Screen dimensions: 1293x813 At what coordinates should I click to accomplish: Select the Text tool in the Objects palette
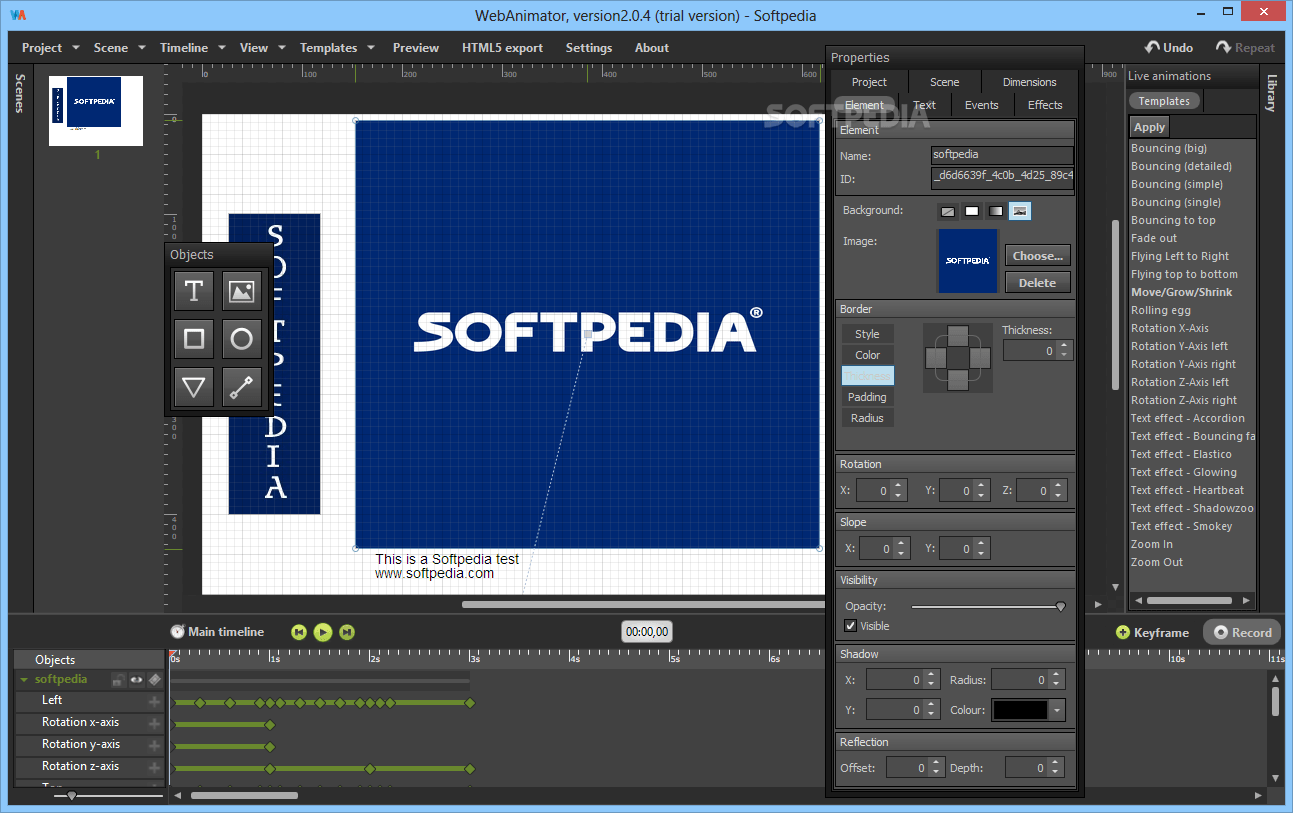coord(194,291)
